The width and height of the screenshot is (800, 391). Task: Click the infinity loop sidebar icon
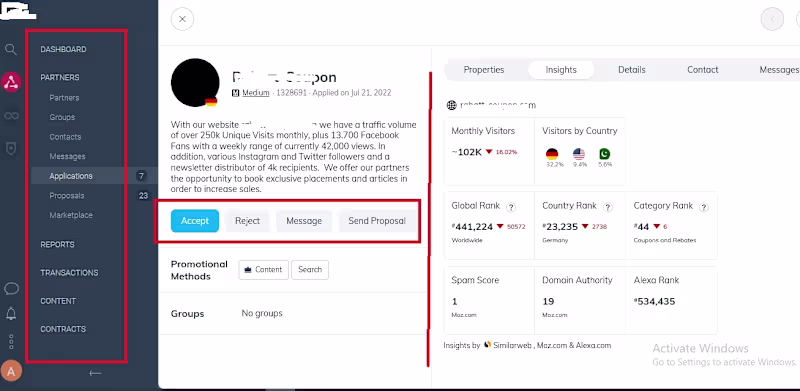(x=11, y=116)
